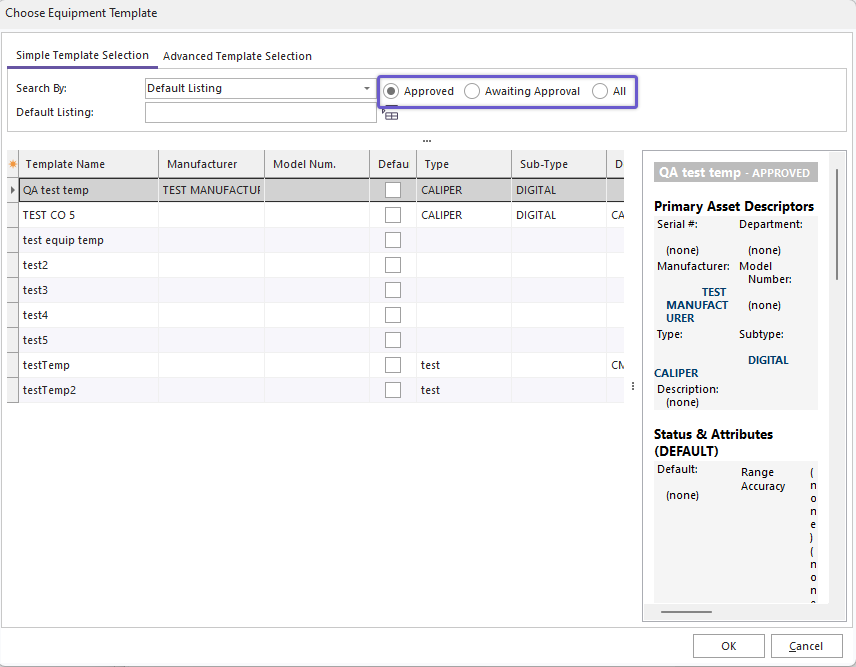Switch to Advanced Template Selection tab
This screenshot has height=667, width=856.
click(x=237, y=56)
